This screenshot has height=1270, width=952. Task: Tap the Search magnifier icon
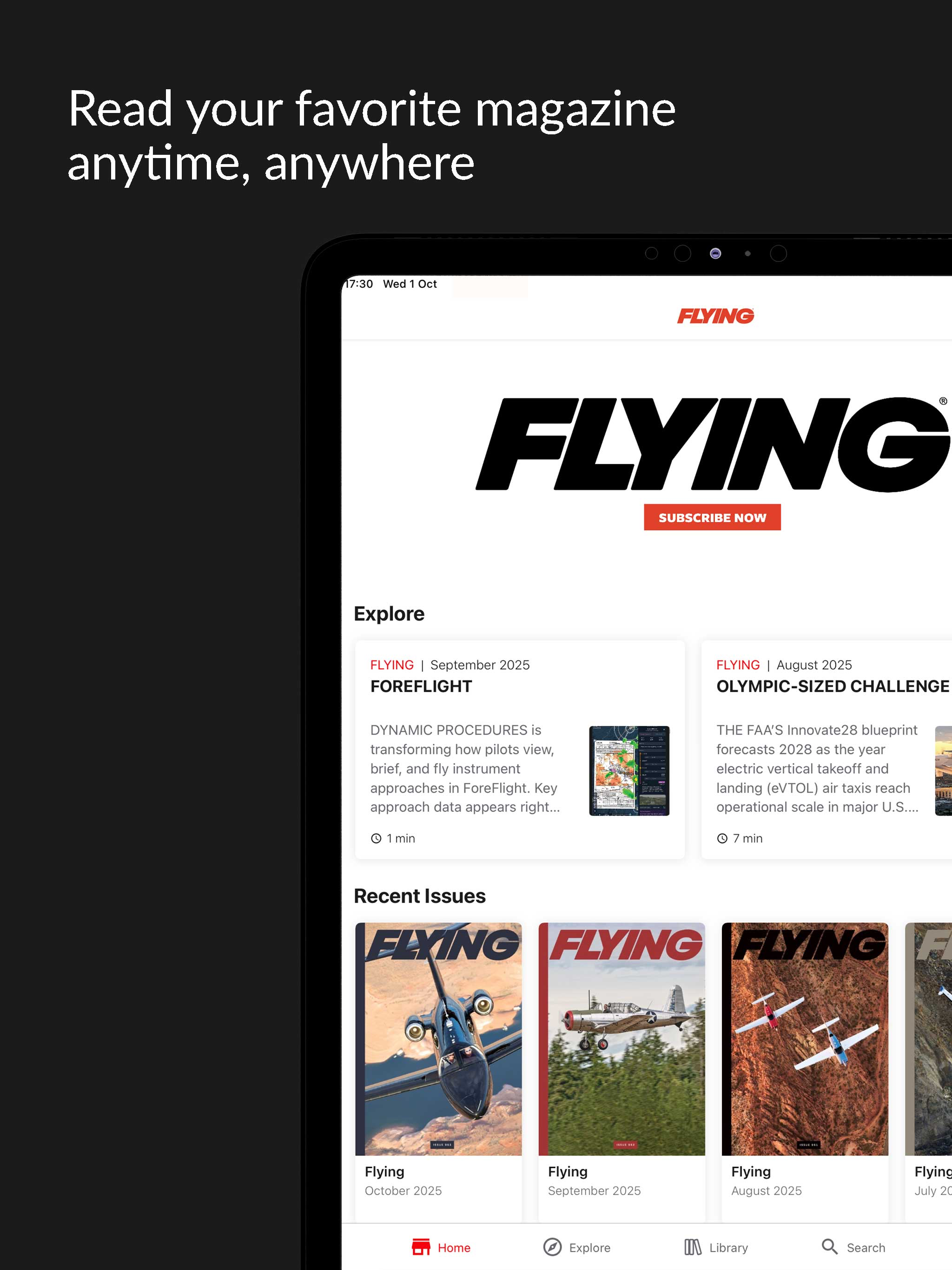click(x=830, y=1246)
